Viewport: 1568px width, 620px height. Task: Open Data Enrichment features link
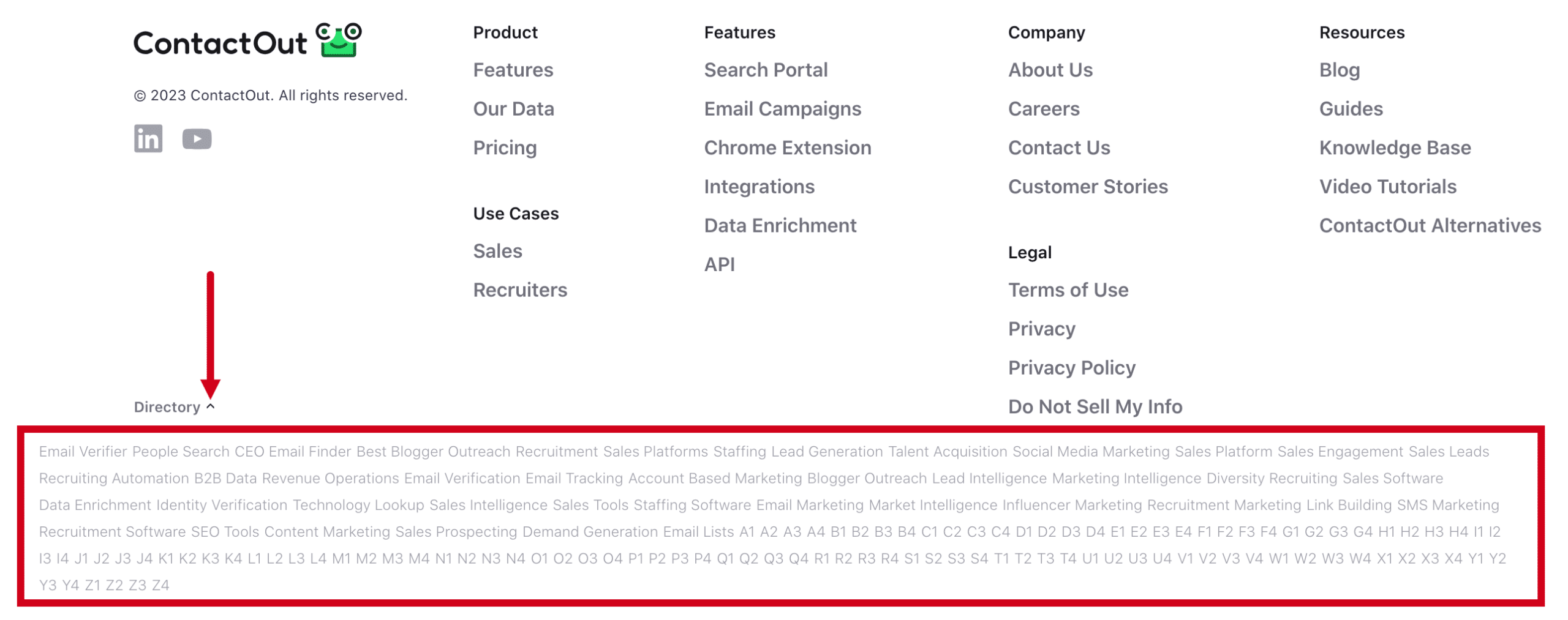pyautogui.click(x=780, y=226)
